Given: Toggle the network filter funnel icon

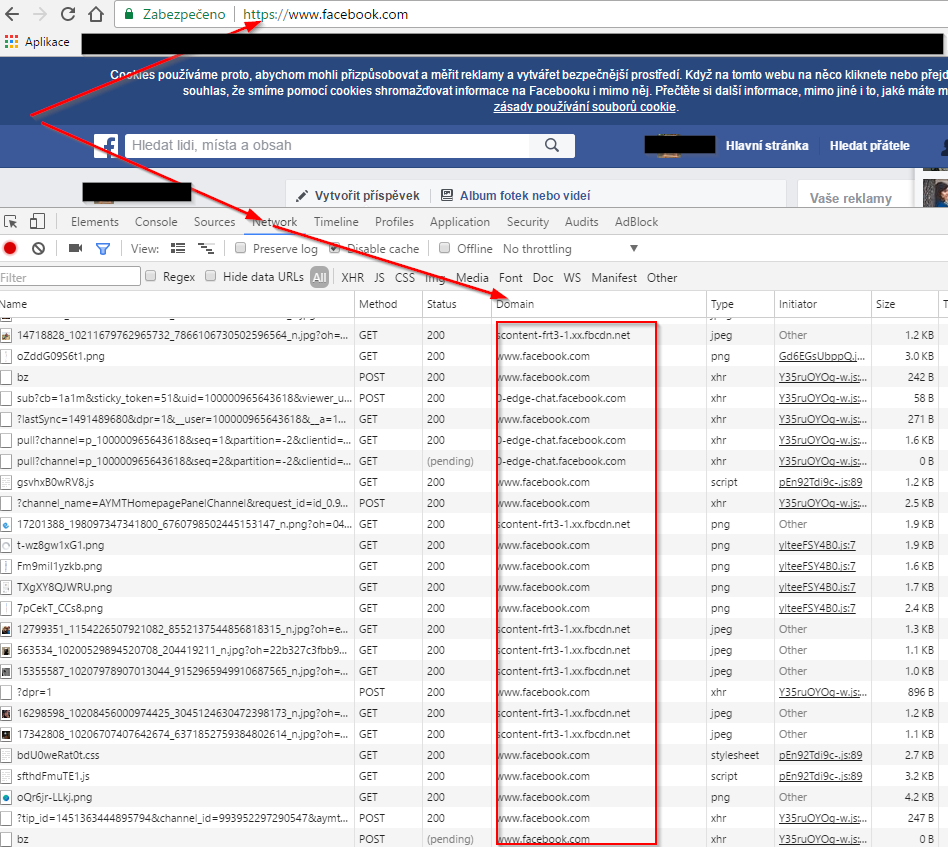Looking at the screenshot, I should pyautogui.click(x=103, y=248).
